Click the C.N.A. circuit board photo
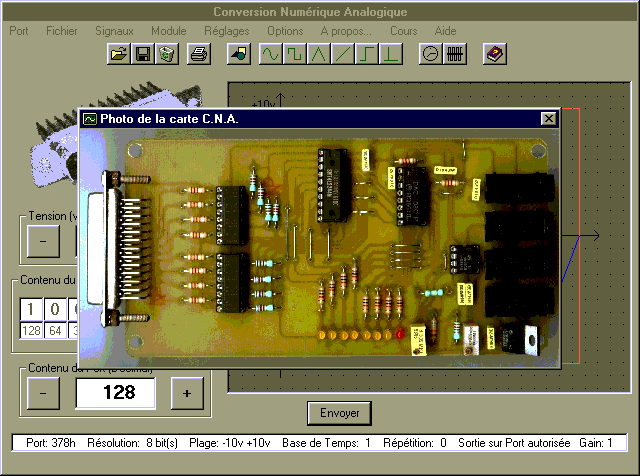 [319, 247]
